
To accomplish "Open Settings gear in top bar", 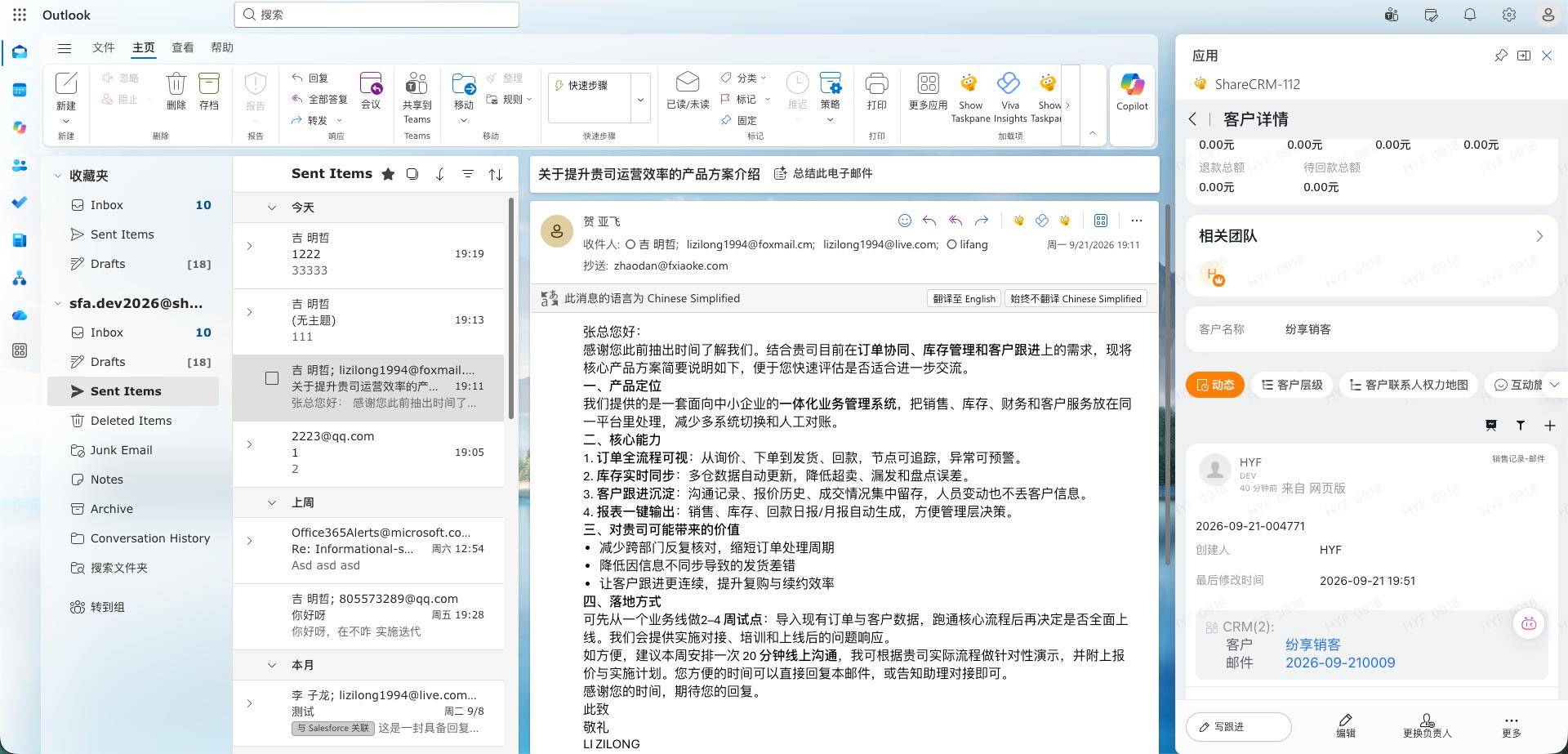I will click(1508, 15).
